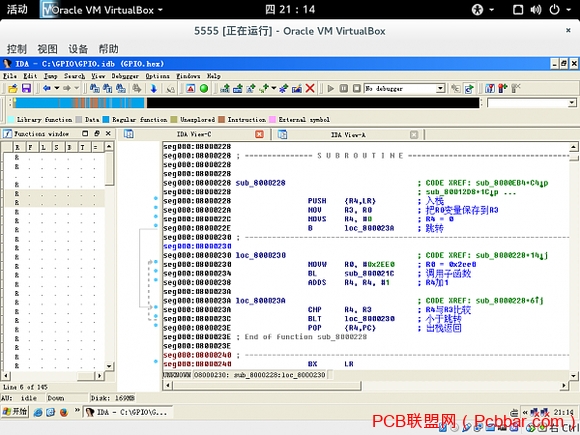Viewport: 580px width, 435px height.
Task: Terminate the process with stop icon
Action: pyautogui.click(x=357, y=88)
